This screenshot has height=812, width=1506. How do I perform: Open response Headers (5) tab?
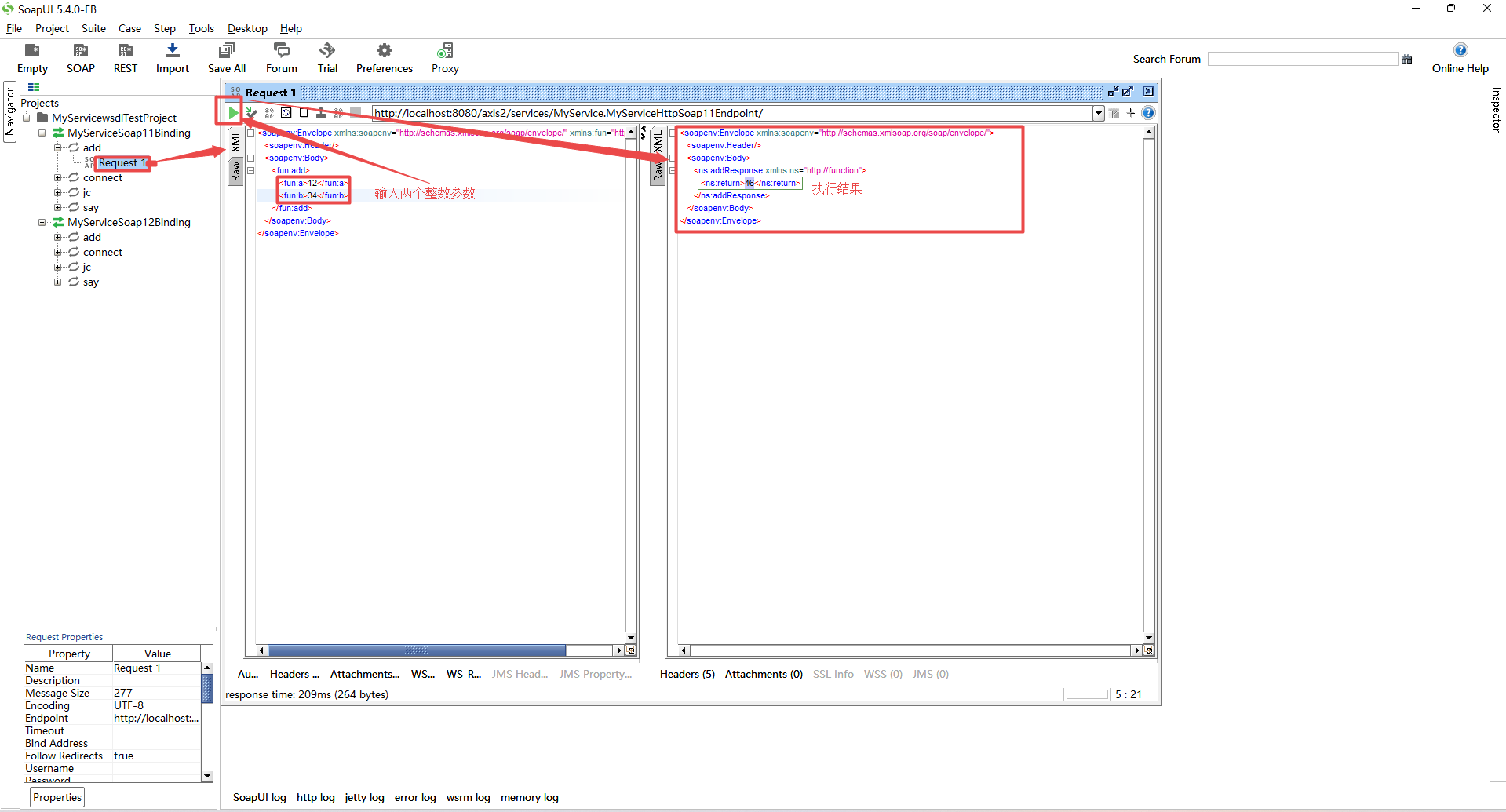(687, 674)
